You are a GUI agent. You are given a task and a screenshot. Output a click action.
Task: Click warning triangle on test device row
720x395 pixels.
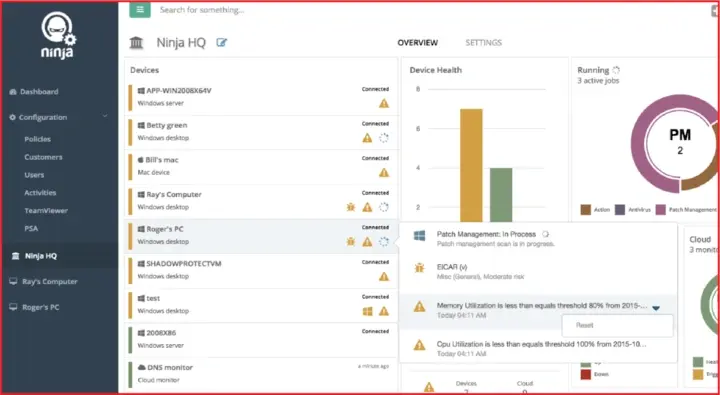click(x=384, y=311)
